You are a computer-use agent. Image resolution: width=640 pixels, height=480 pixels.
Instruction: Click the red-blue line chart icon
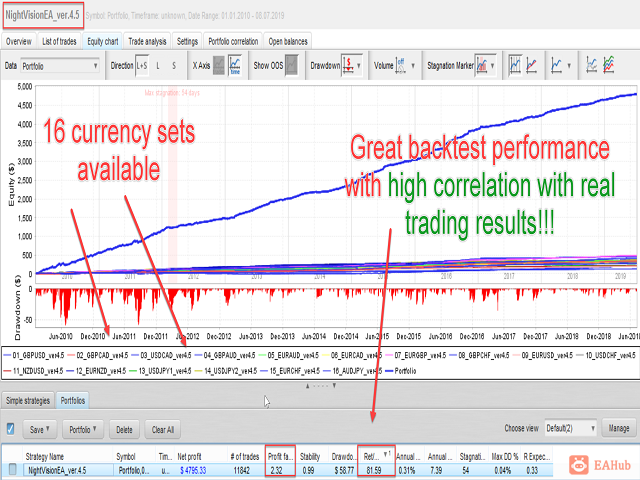[x=531, y=65]
